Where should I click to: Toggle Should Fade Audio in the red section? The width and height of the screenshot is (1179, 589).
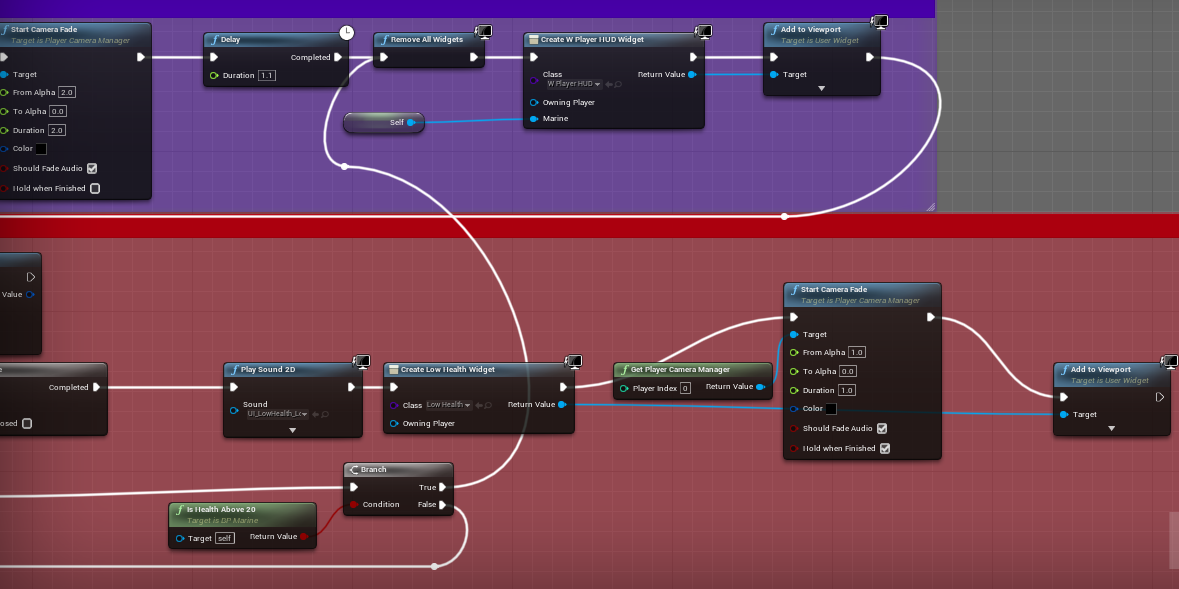882,429
